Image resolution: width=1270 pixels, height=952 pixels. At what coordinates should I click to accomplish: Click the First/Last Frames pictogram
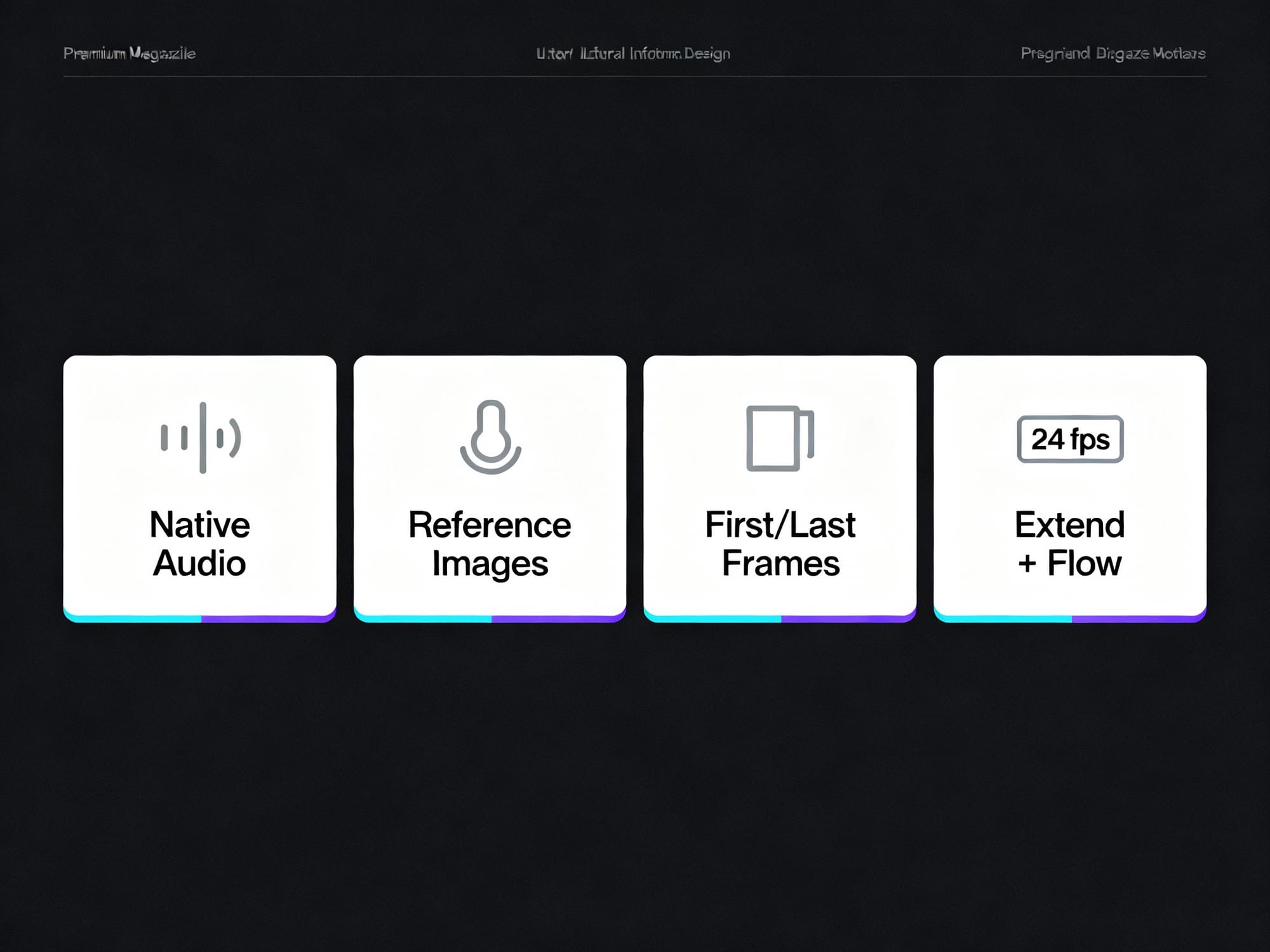click(x=780, y=438)
